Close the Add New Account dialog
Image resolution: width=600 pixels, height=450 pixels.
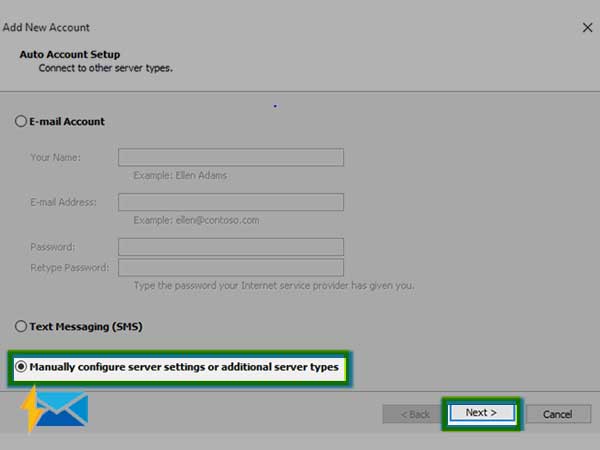pos(587,28)
